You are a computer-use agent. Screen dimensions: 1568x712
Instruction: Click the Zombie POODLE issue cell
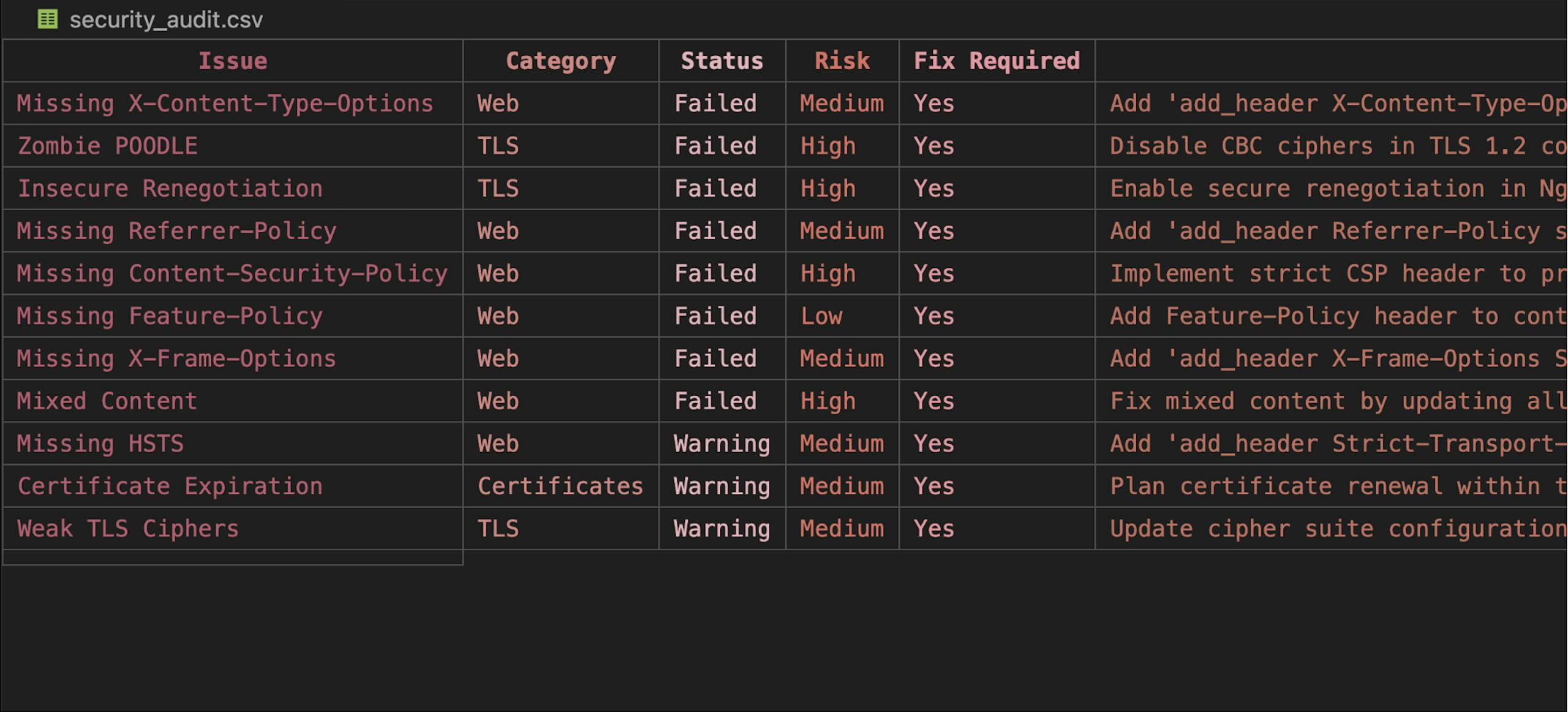pyautogui.click(x=108, y=146)
